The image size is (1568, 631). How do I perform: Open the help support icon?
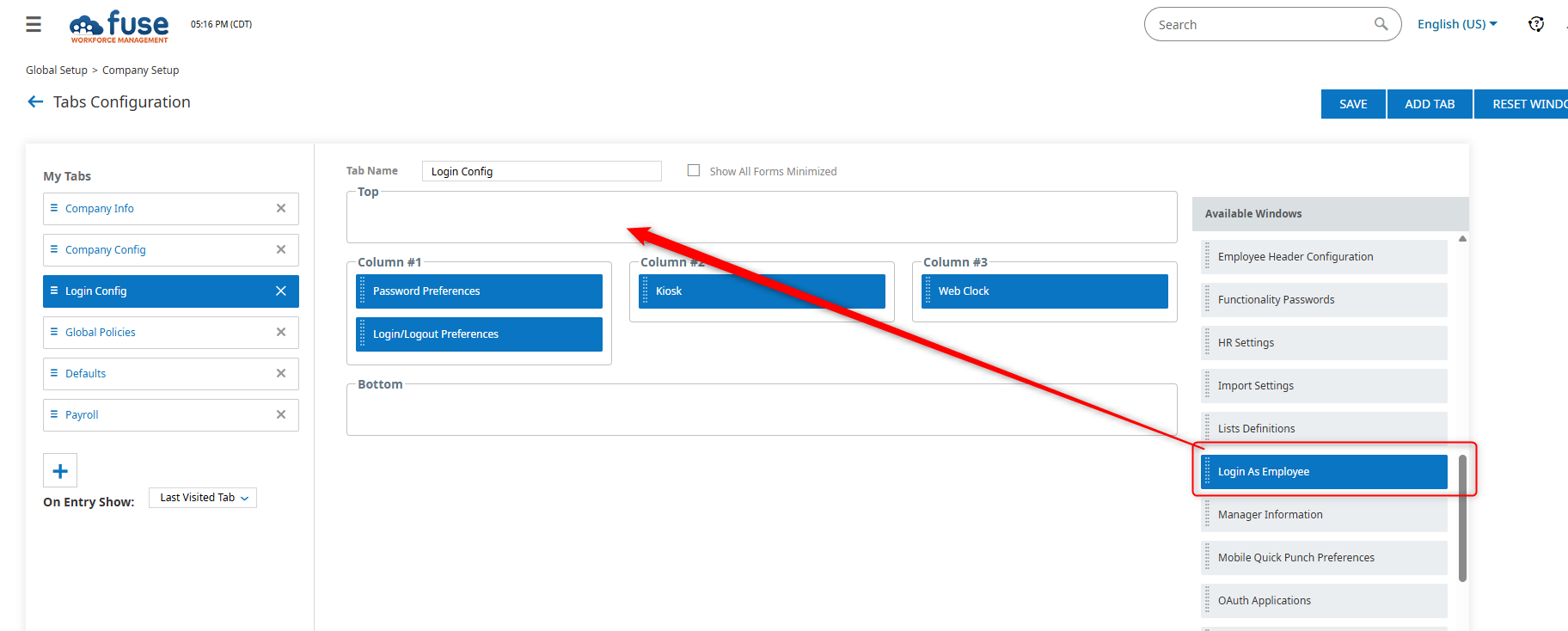click(x=1535, y=24)
